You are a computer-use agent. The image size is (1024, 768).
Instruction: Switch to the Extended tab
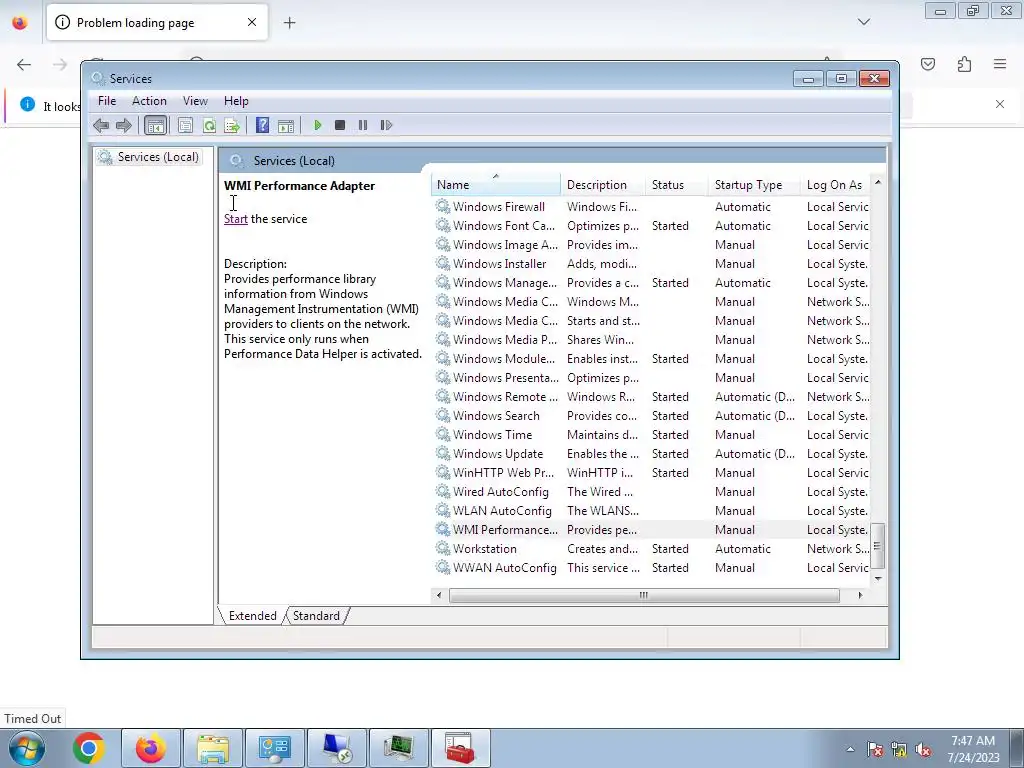tap(252, 616)
